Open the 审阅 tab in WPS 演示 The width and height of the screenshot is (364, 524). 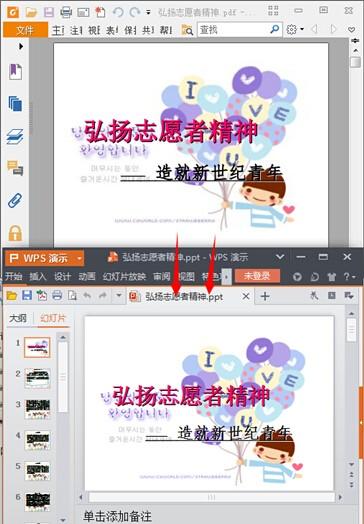tap(162, 276)
